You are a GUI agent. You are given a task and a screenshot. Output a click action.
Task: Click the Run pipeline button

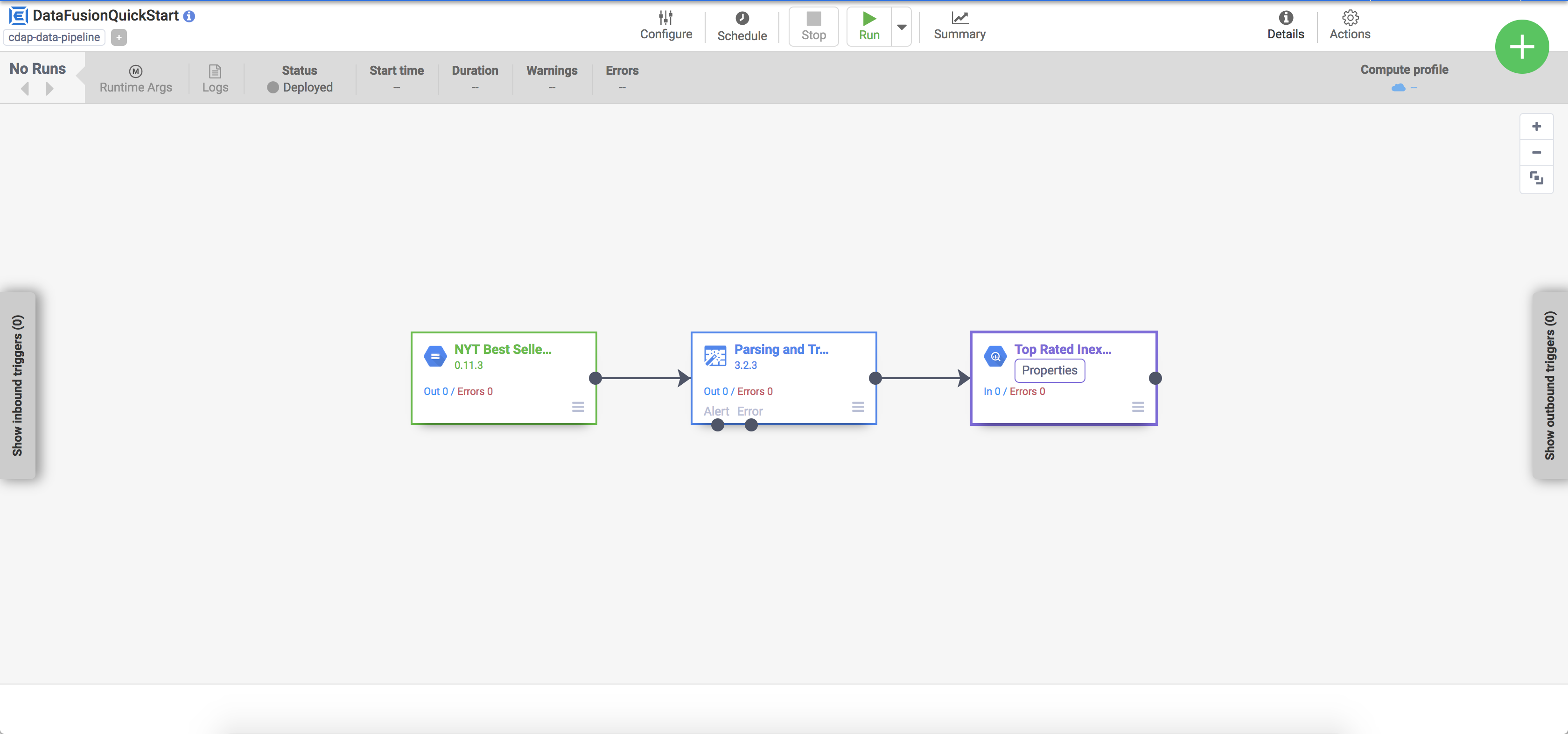(869, 25)
